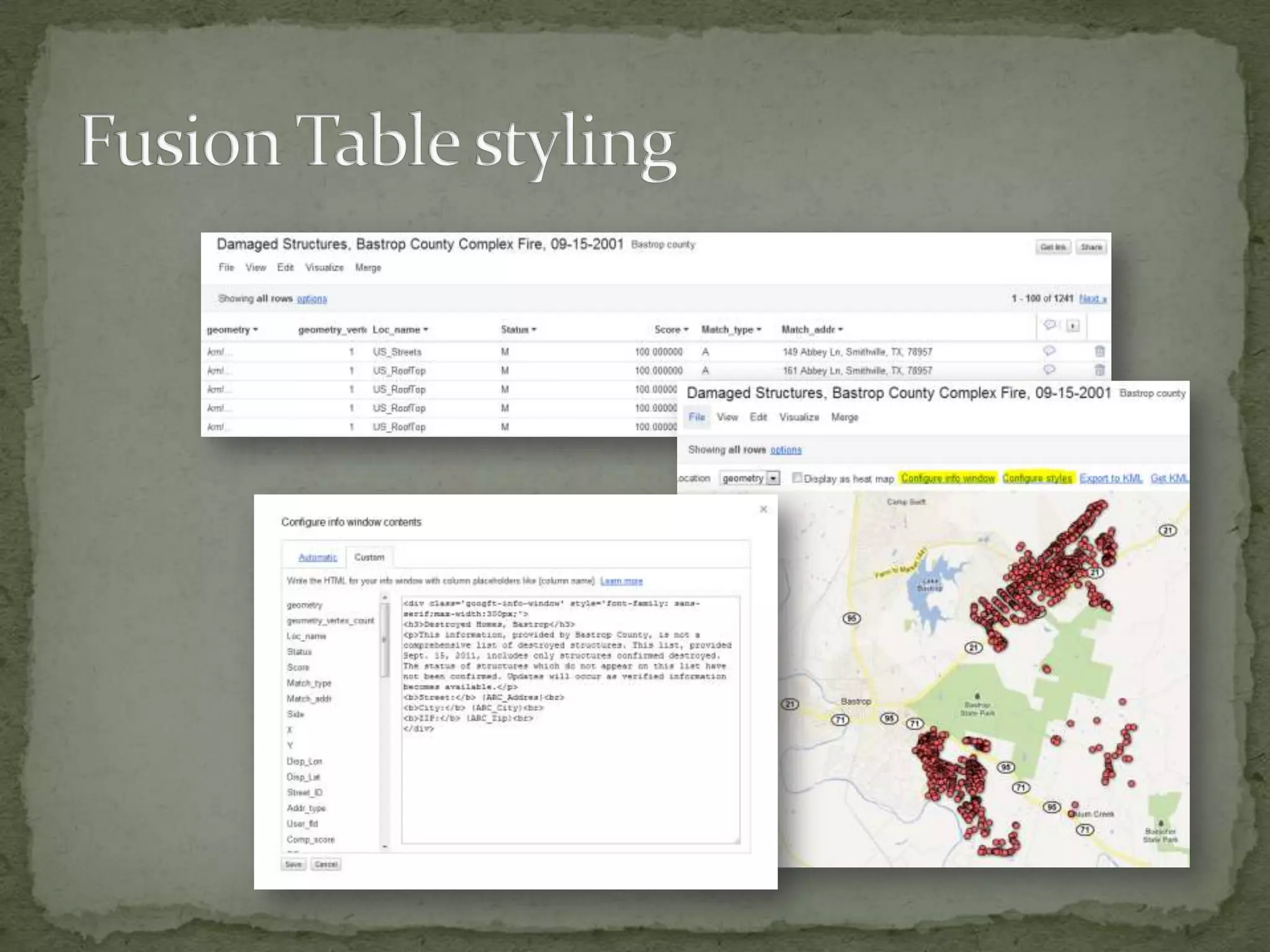Click scroll up arrow of column list

coord(384,597)
